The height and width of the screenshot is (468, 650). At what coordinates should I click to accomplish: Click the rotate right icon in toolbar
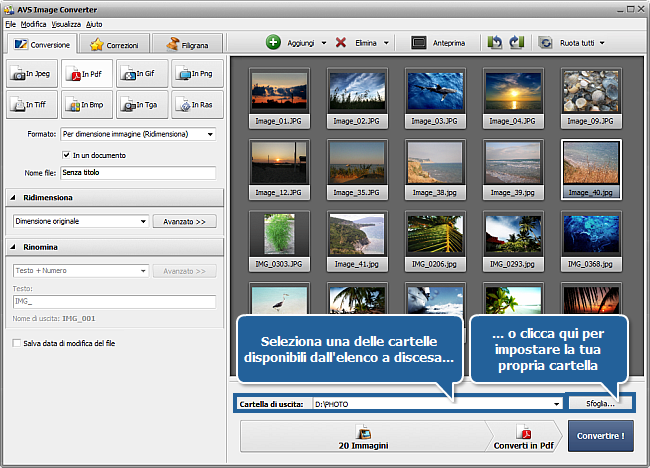point(516,43)
